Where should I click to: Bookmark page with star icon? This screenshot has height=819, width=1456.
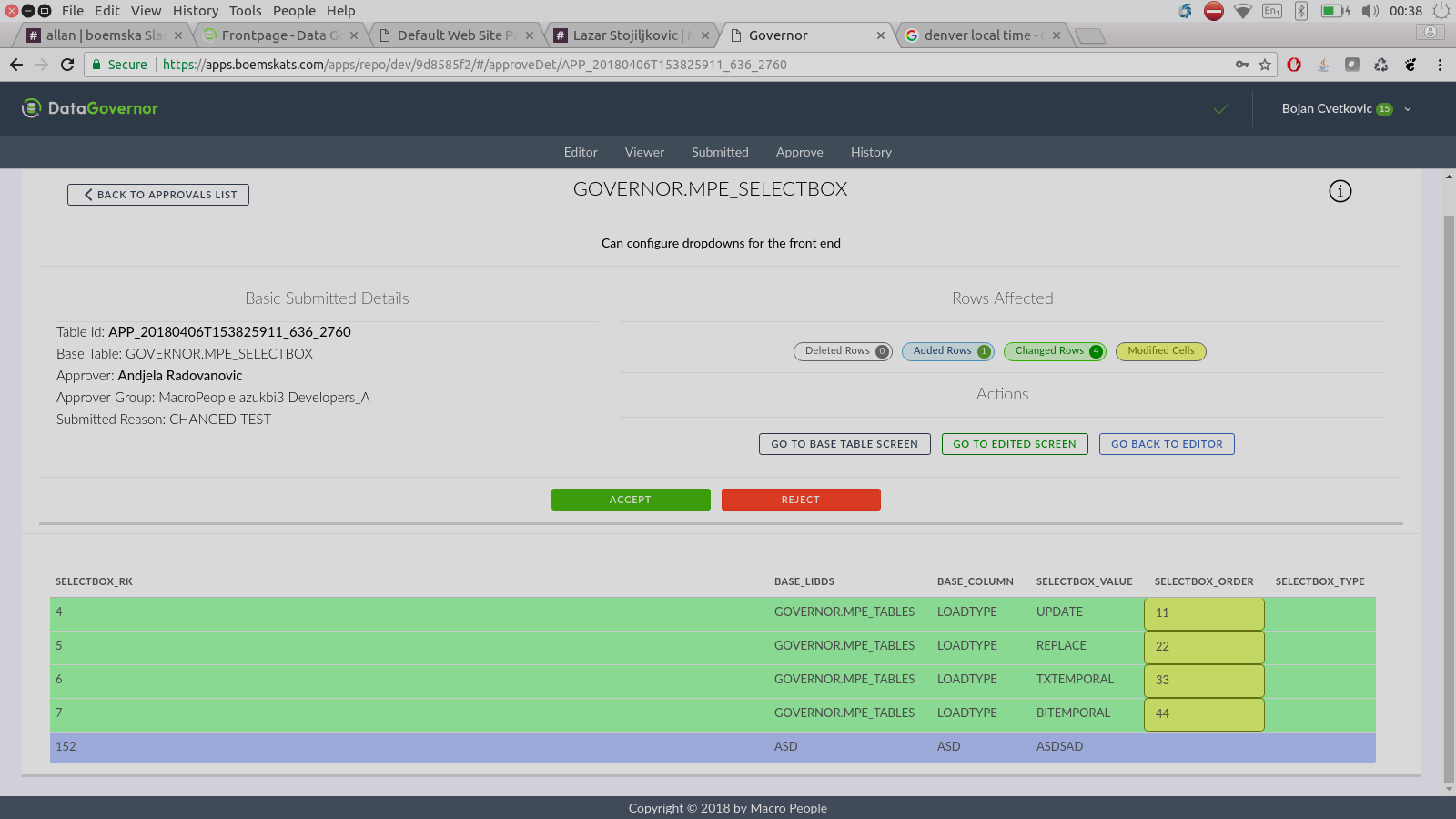coord(1265,65)
